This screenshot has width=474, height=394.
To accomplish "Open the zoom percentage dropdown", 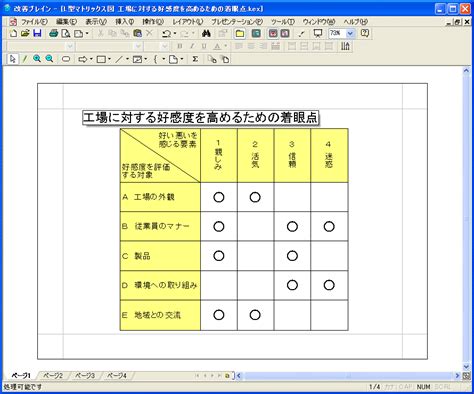I will [x=350, y=33].
